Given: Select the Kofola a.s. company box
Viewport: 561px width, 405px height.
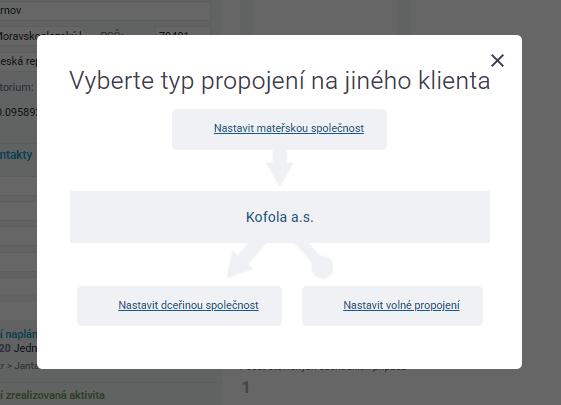Looking at the screenshot, I should [280, 217].
